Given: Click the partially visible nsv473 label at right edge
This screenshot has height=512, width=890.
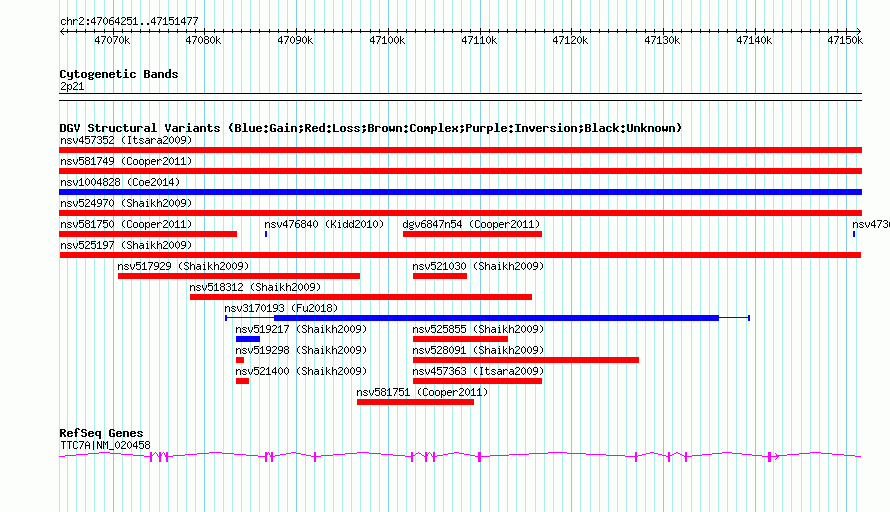Looking at the screenshot, I should 871,224.
